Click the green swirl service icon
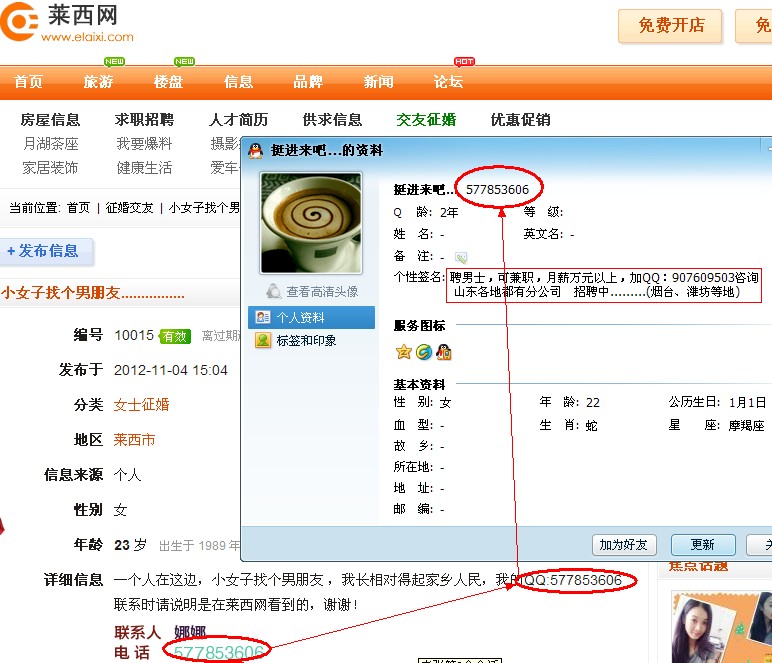The height and width of the screenshot is (663, 772). (423, 352)
